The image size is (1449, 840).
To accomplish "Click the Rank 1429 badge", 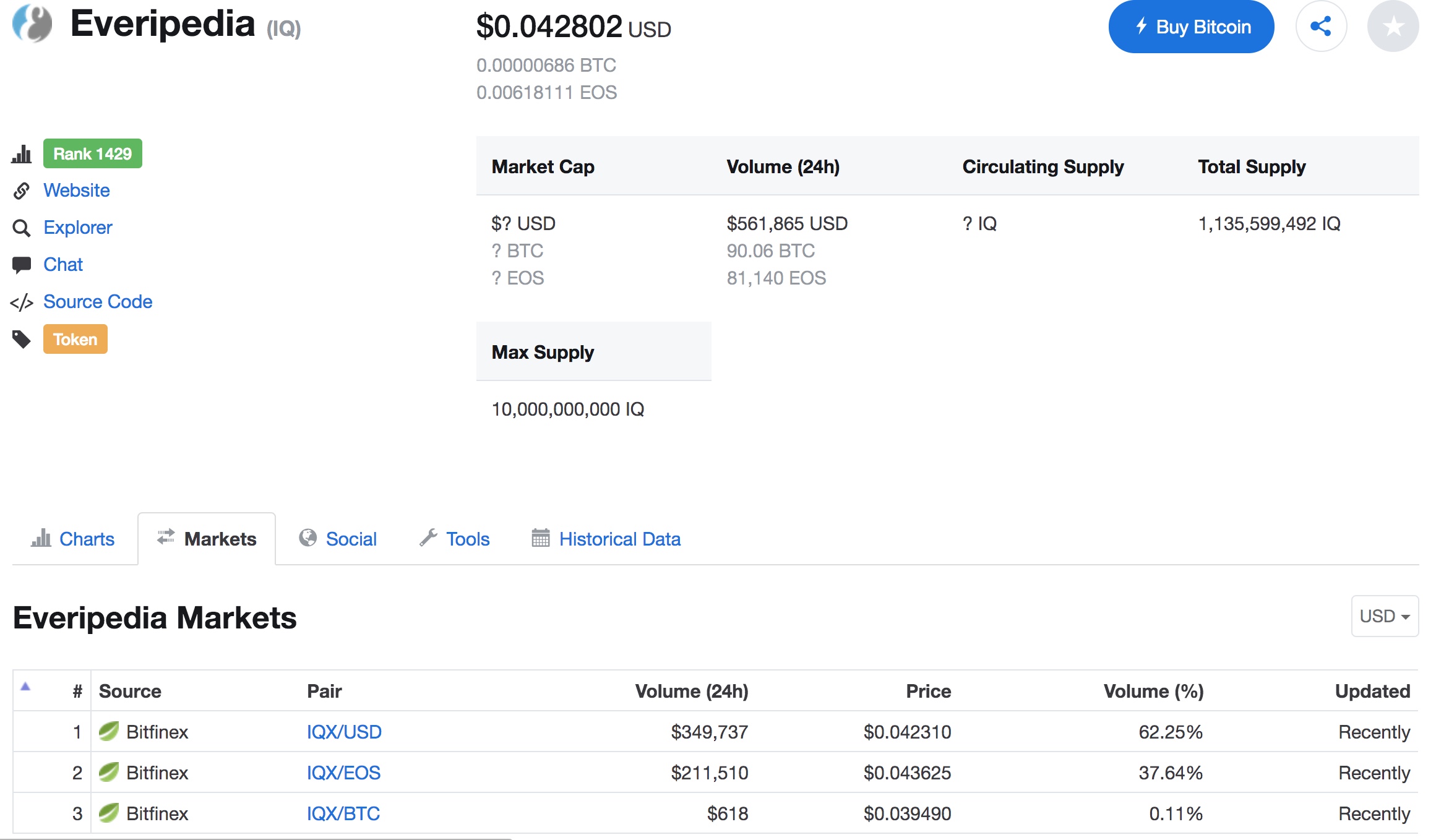I will click(x=92, y=153).
